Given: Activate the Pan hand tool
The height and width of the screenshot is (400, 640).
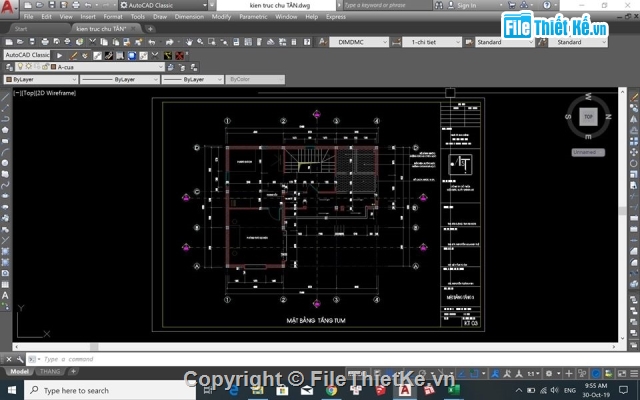Looking at the screenshot, I should 189,42.
